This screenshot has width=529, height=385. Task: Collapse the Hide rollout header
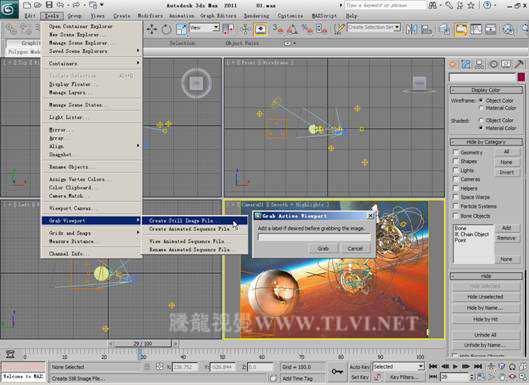point(486,276)
